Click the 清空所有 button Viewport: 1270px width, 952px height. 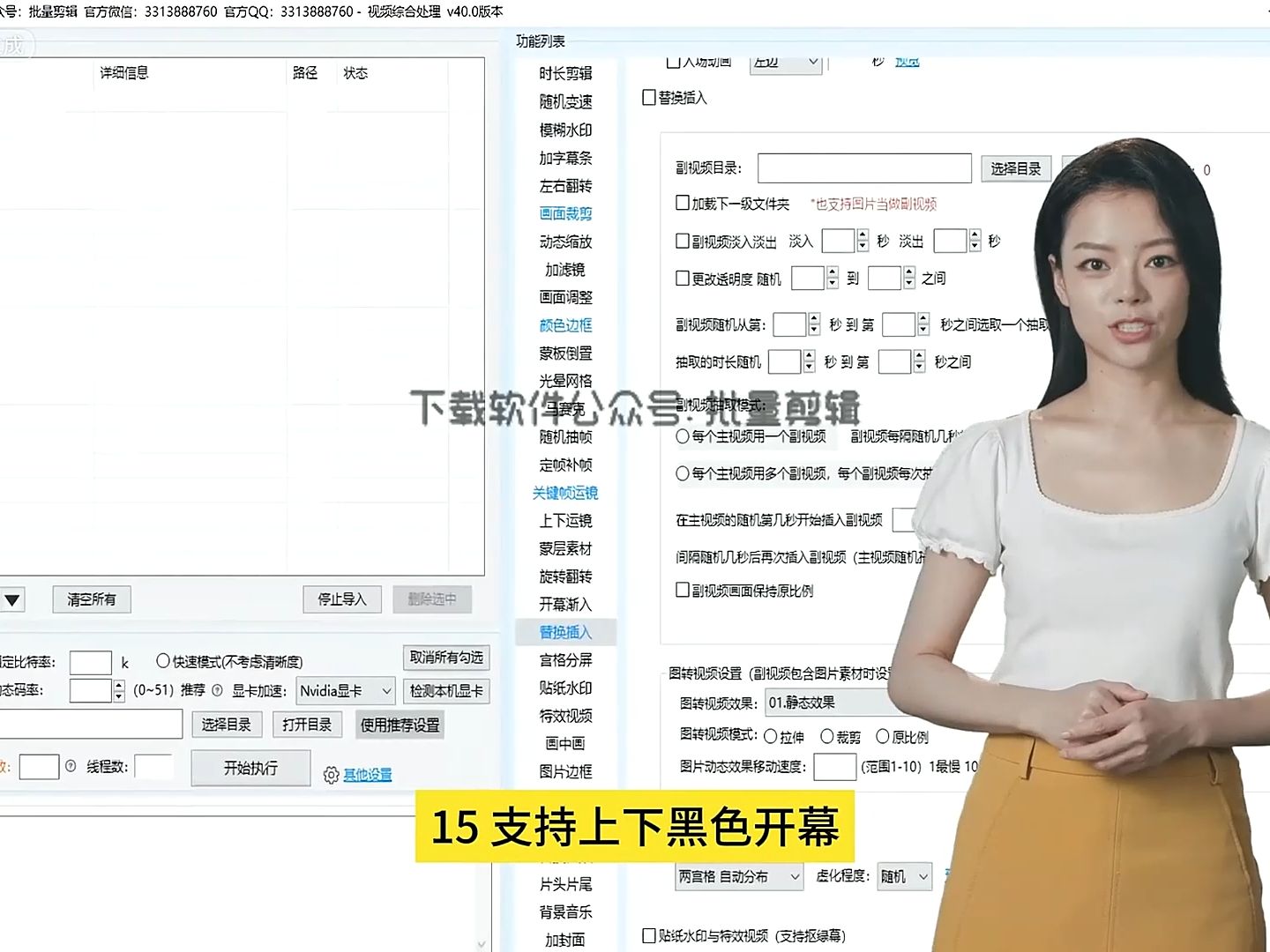click(91, 599)
